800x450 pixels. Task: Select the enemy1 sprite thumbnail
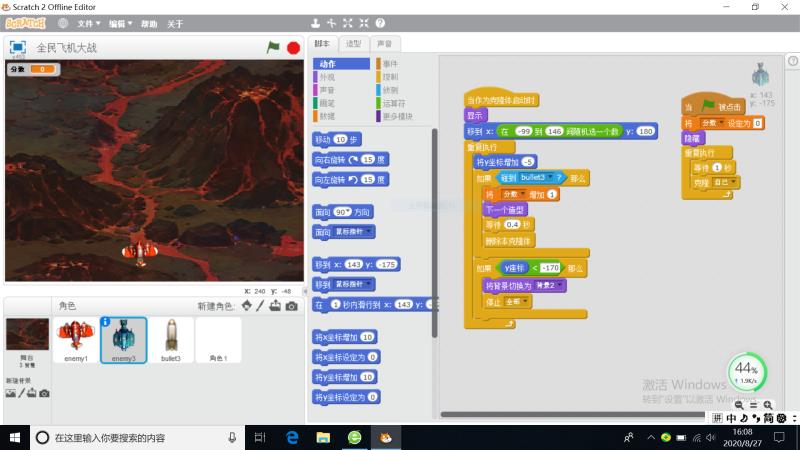[76, 337]
